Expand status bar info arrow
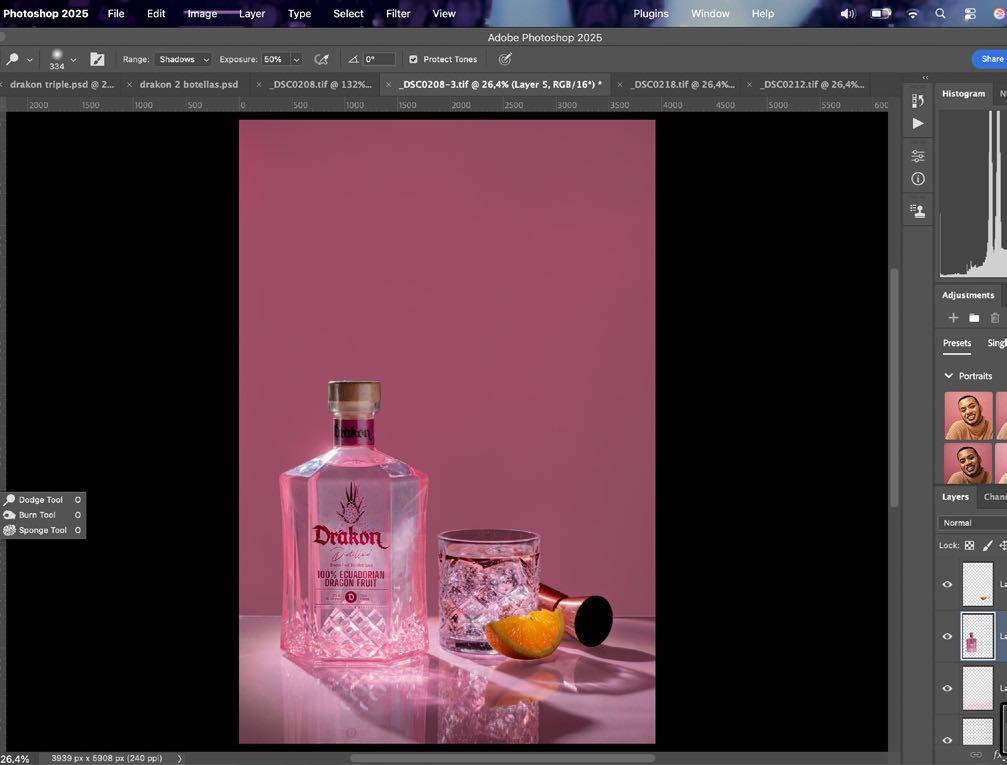The height and width of the screenshot is (765, 1007). [x=179, y=759]
